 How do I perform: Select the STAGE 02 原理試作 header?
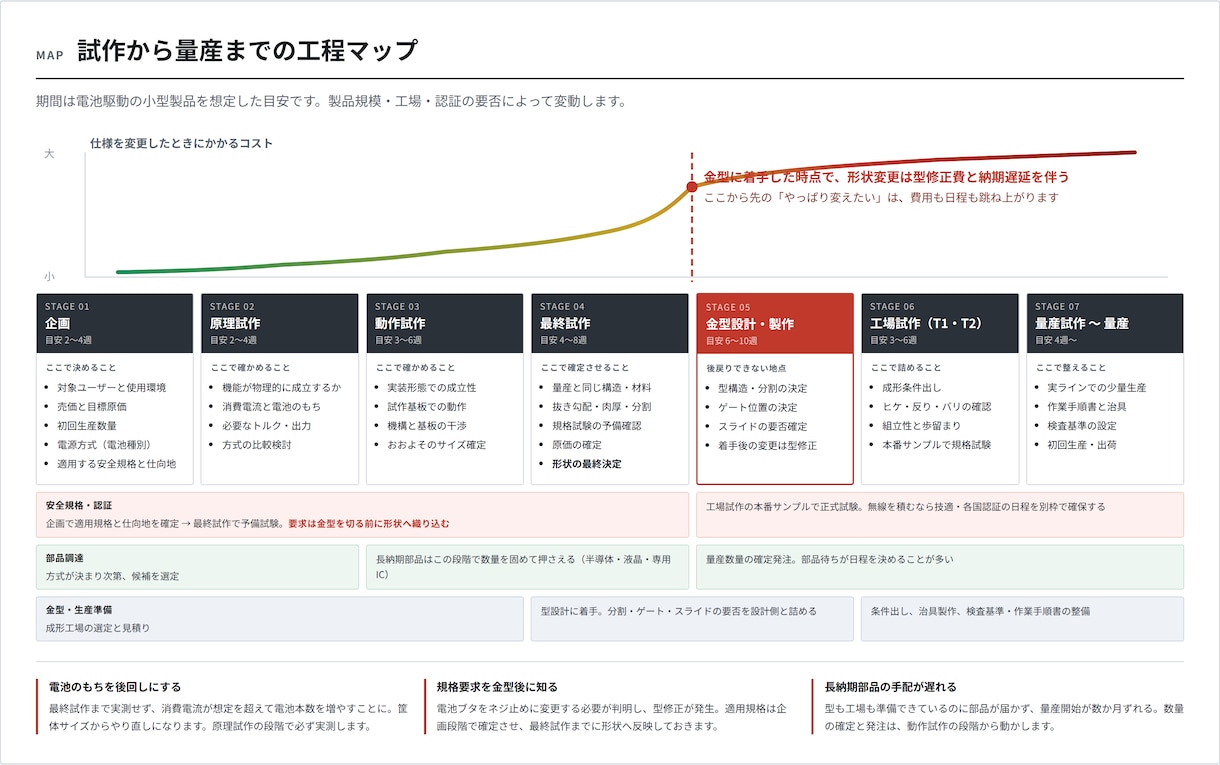click(279, 323)
